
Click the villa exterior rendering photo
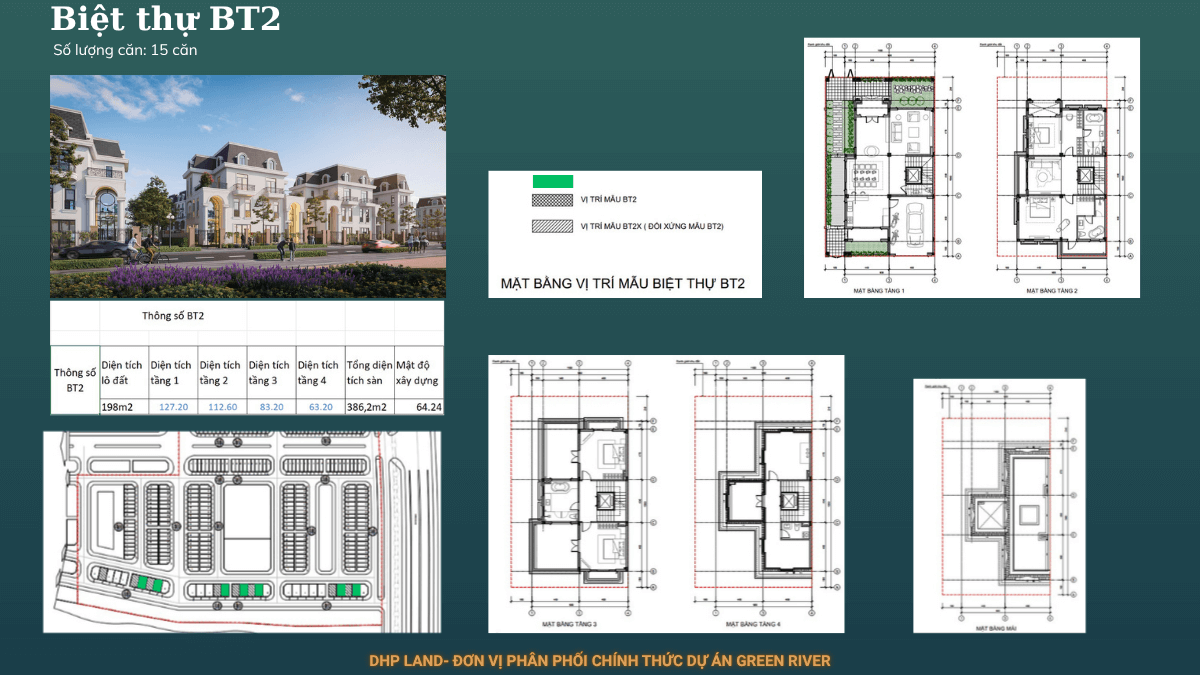(x=248, y=186)
